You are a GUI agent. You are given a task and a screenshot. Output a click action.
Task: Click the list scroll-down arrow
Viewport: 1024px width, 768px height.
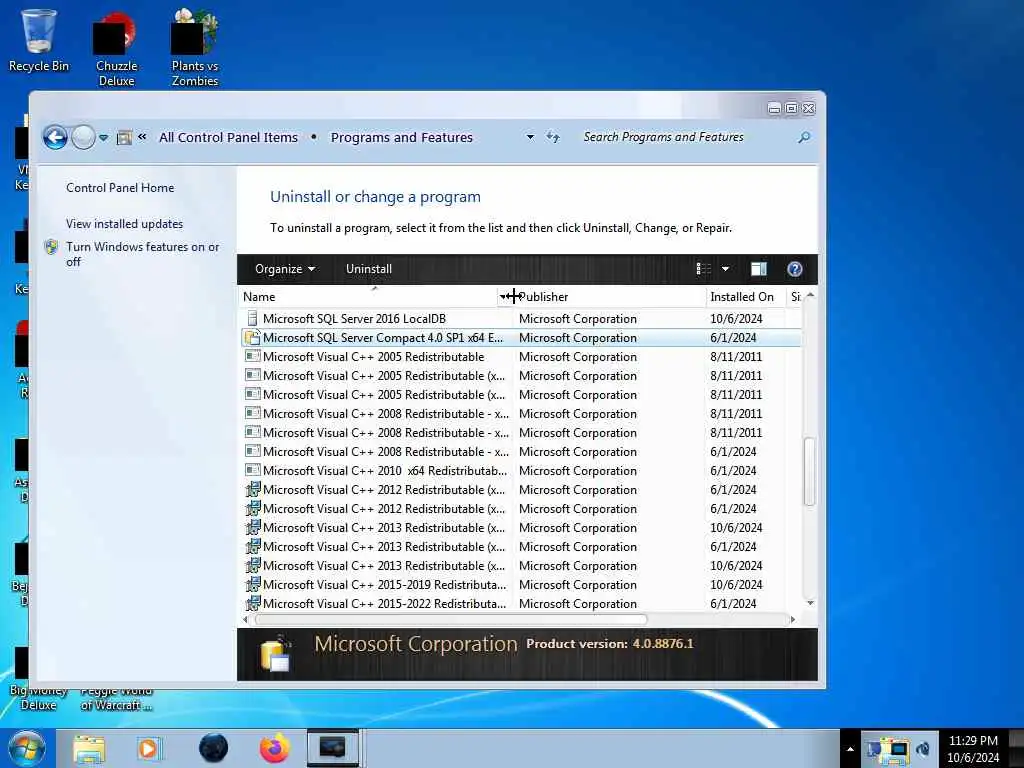(x=810, y=603)
